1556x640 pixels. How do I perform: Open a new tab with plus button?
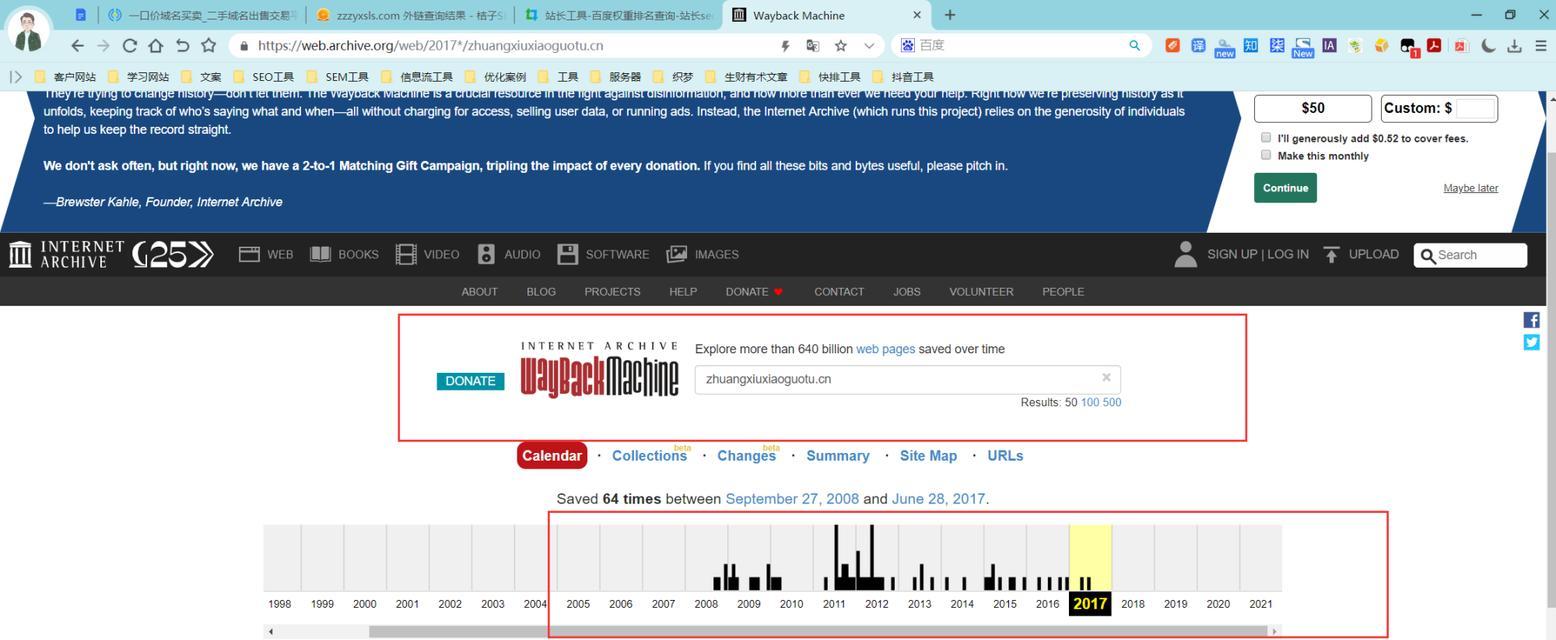[949, 15]
